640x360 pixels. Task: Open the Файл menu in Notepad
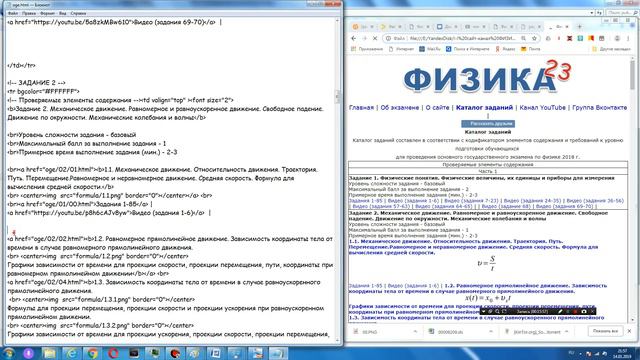(13, 13)
